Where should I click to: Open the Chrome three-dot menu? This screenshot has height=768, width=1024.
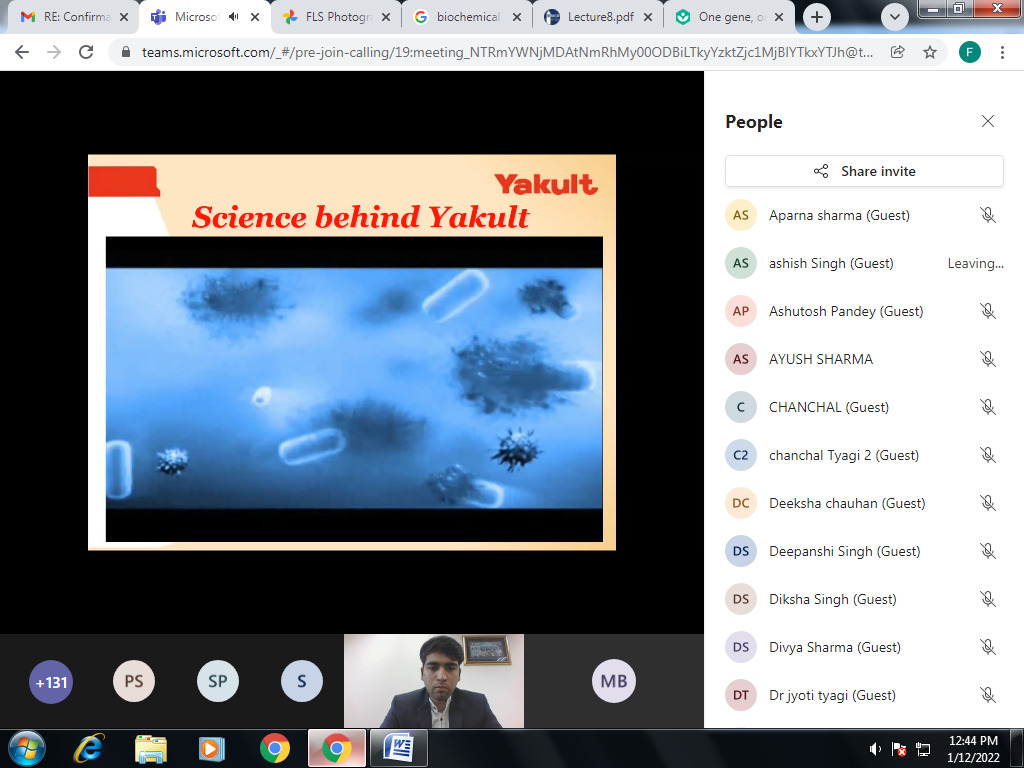pos(1002,52)
